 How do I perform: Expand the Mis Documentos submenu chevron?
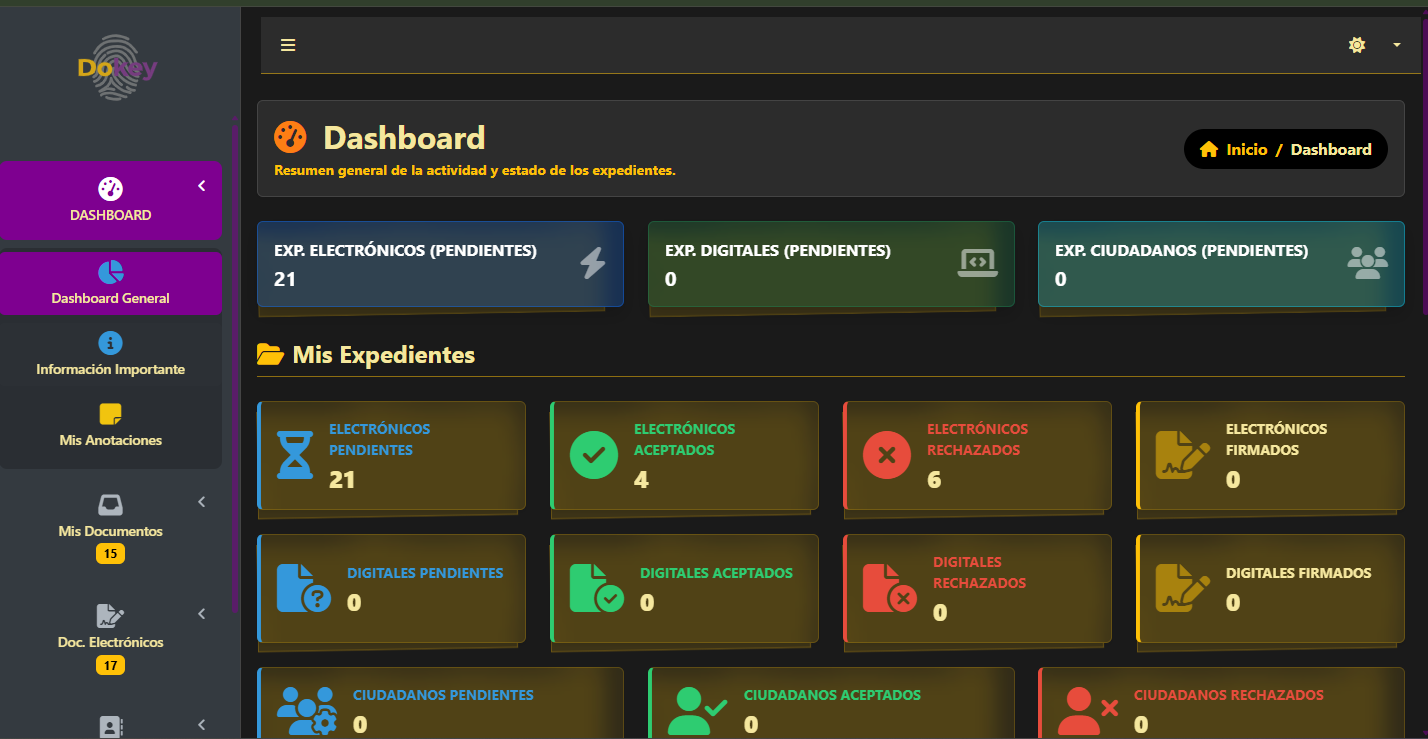click(201, 502)
